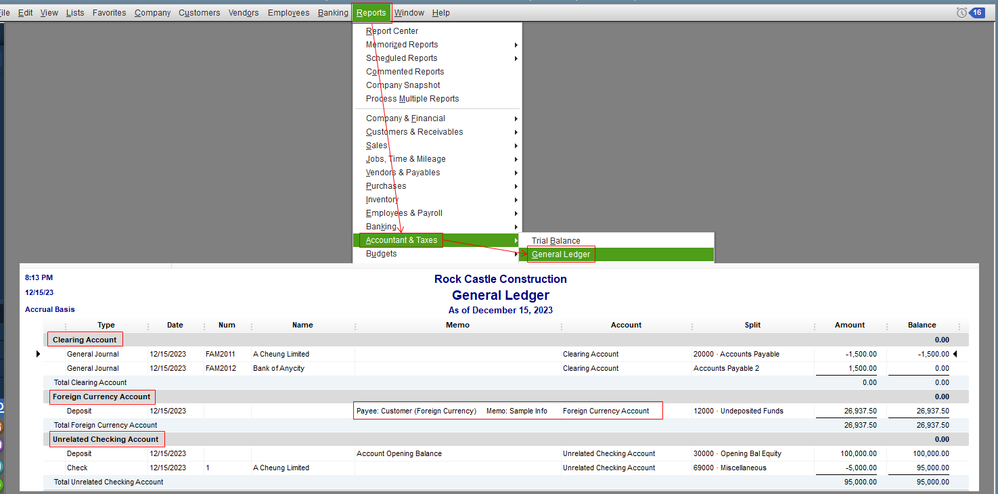
Task: Open the View menu
Action: coord(49,13)
